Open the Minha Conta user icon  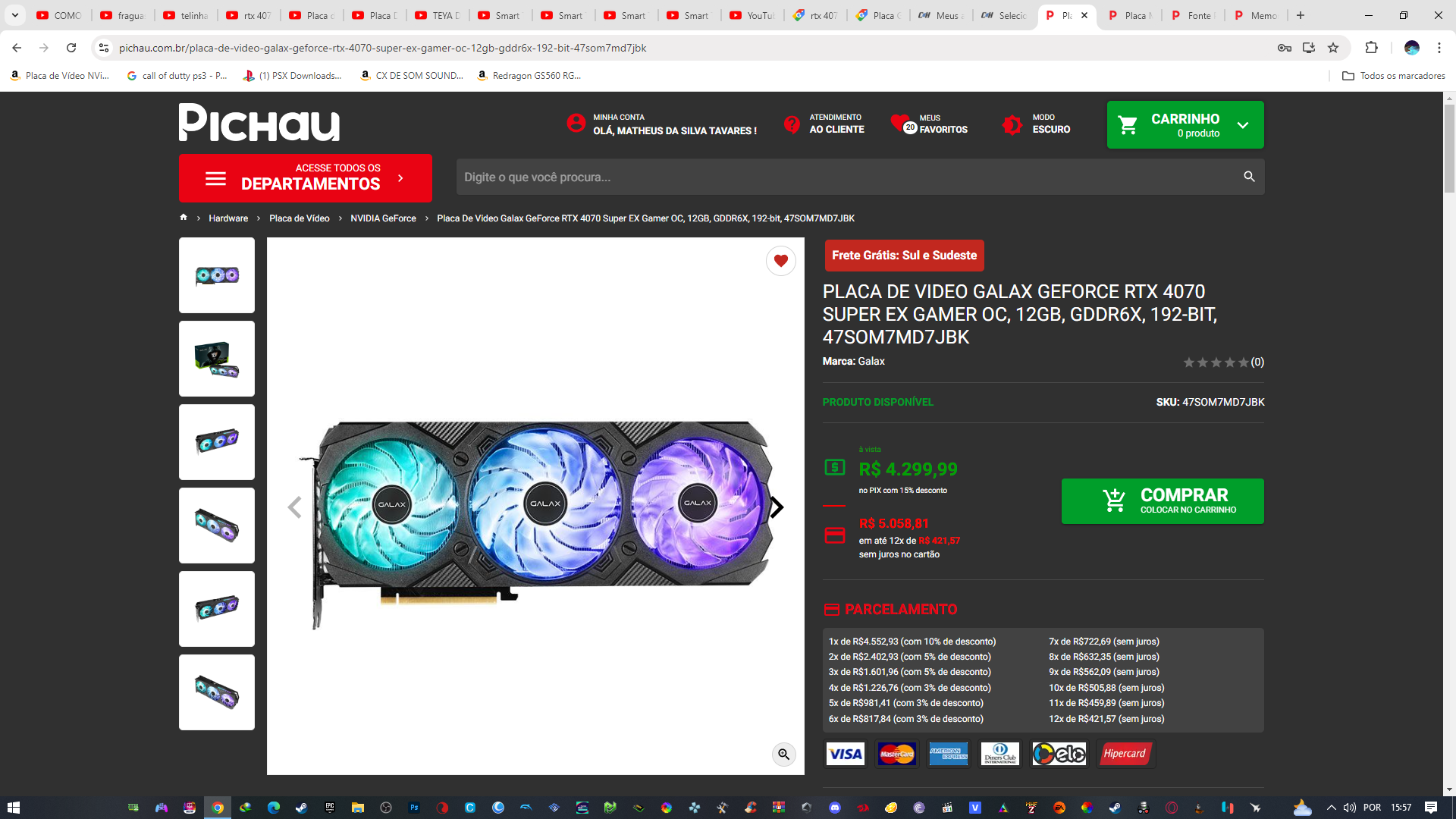[x=576, y=123]
